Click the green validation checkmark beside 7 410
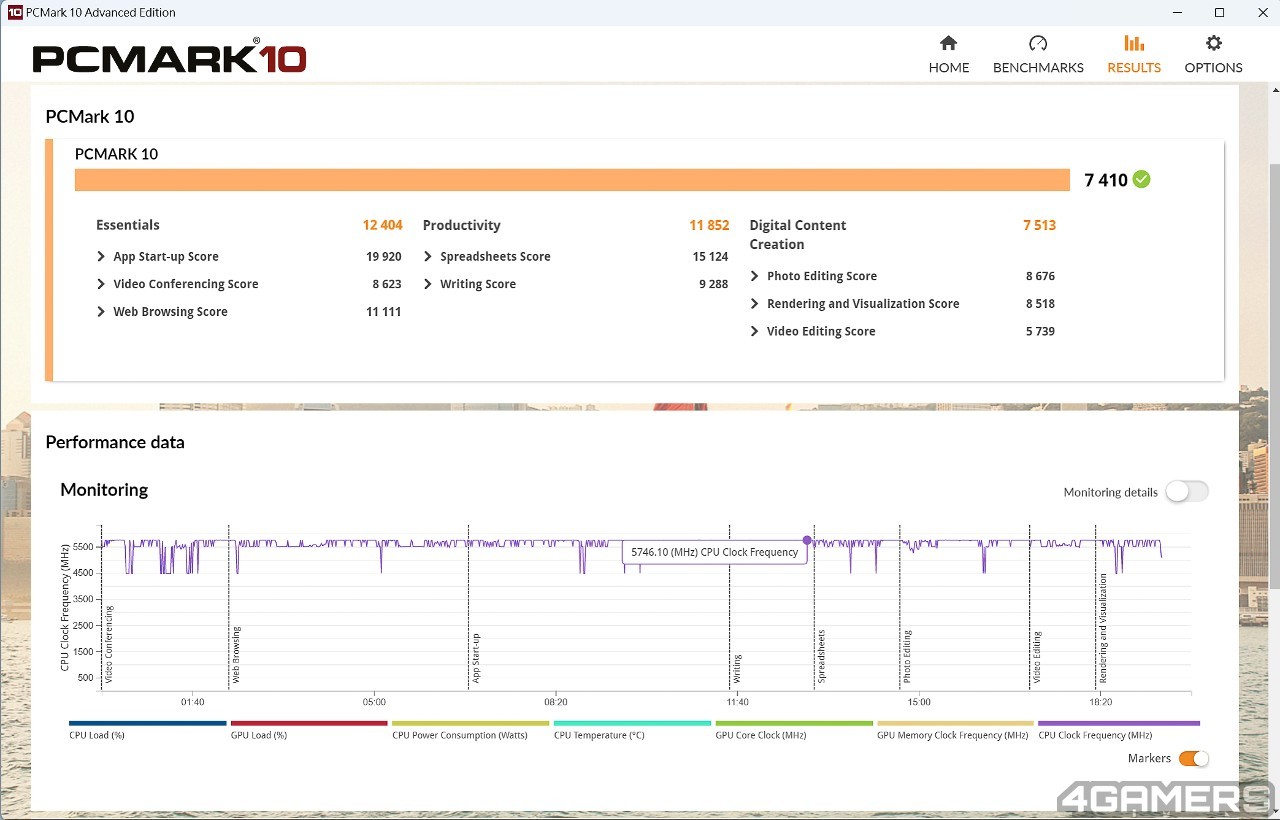 [x=1142, y=179]
